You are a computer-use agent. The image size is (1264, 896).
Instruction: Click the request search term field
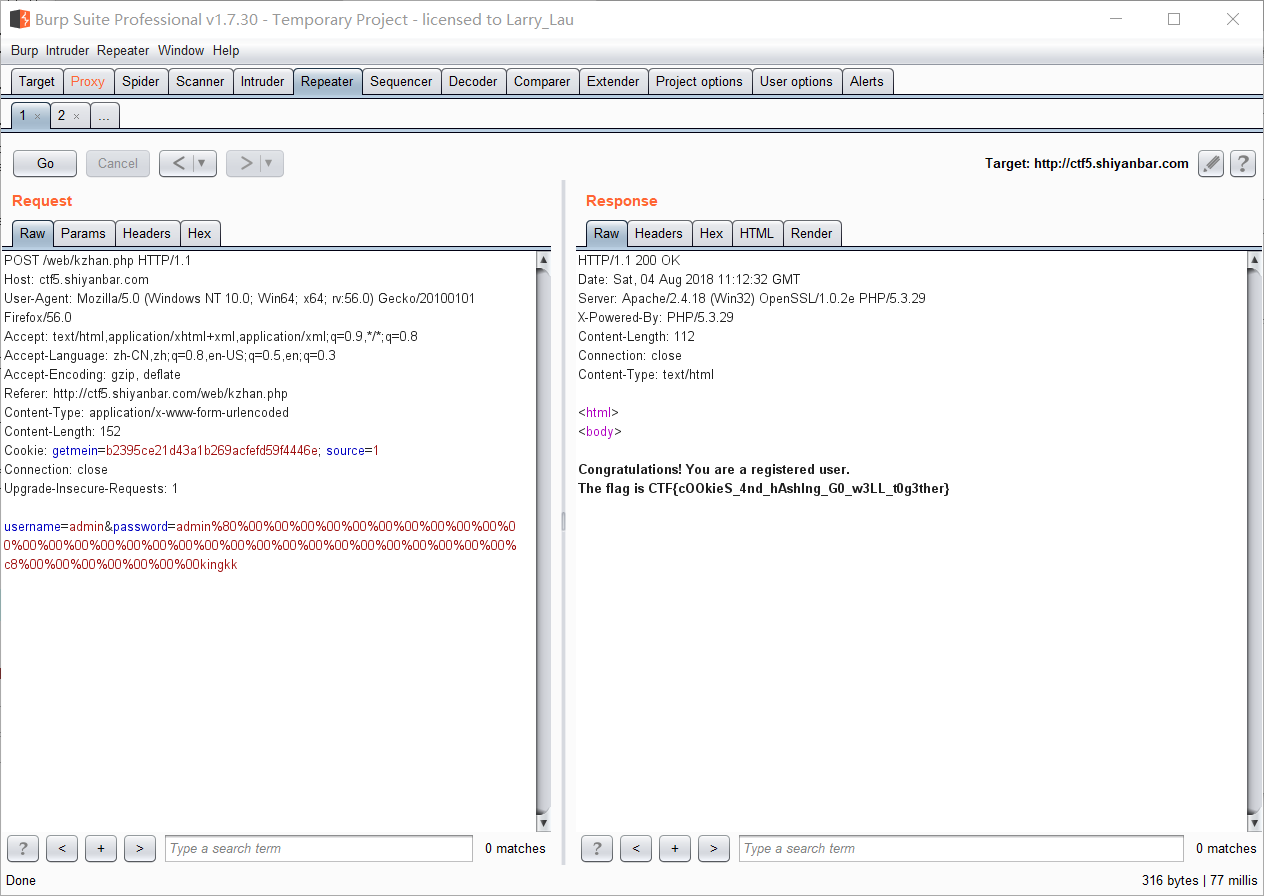[319, 849]
